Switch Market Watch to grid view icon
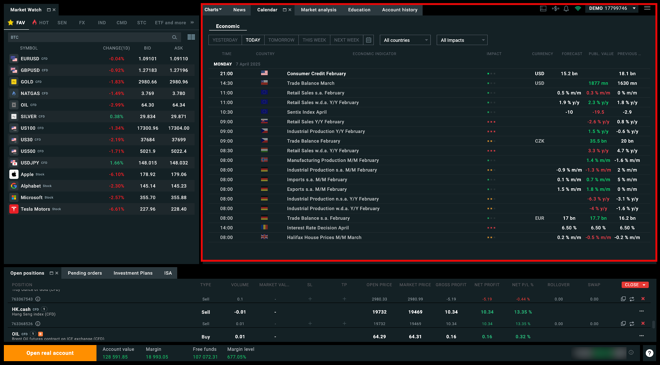Viewport: 660px width, 365px height. [191, 37]
